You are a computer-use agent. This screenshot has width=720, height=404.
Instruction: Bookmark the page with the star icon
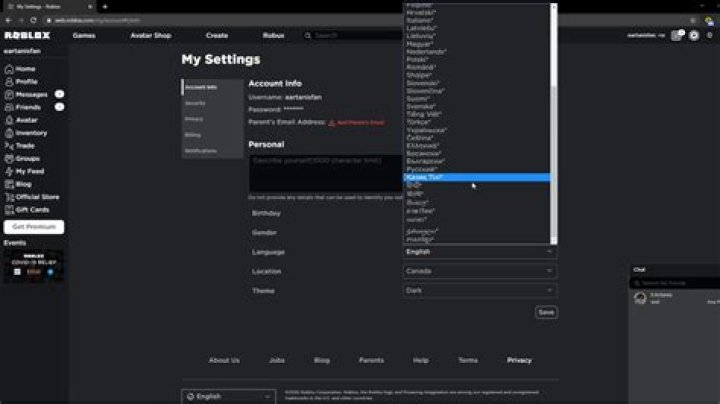pos(692,20)
